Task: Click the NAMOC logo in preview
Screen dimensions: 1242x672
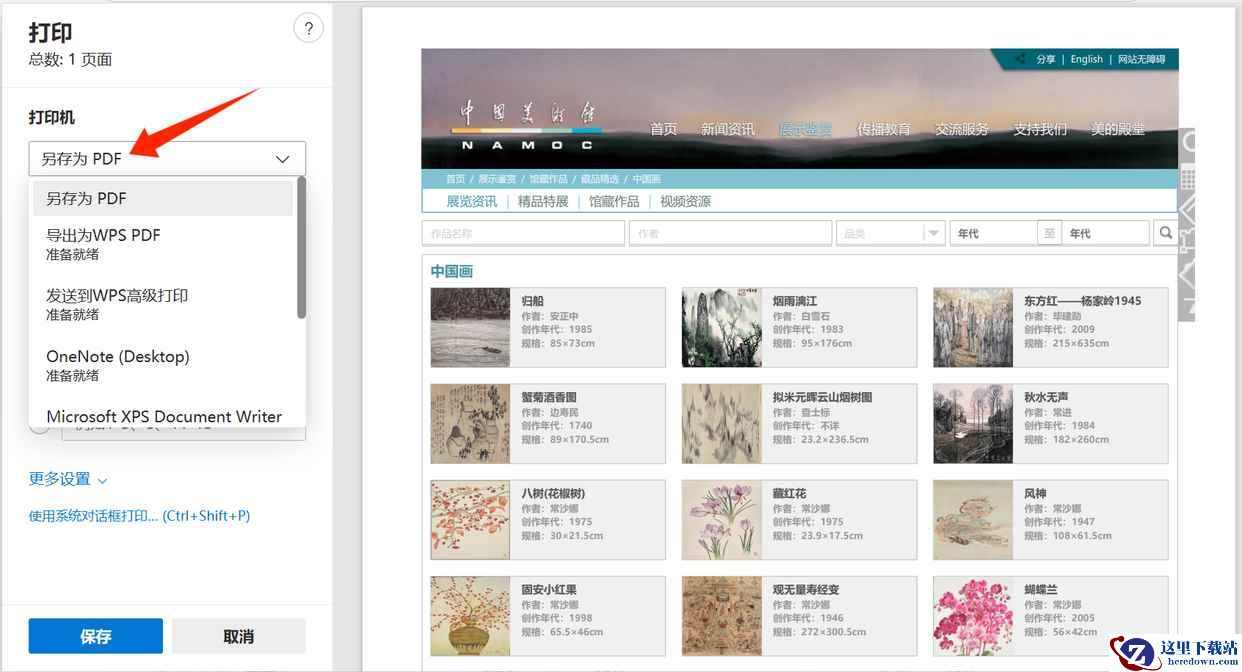Action: pyautogui.click(x=526, y=125)
